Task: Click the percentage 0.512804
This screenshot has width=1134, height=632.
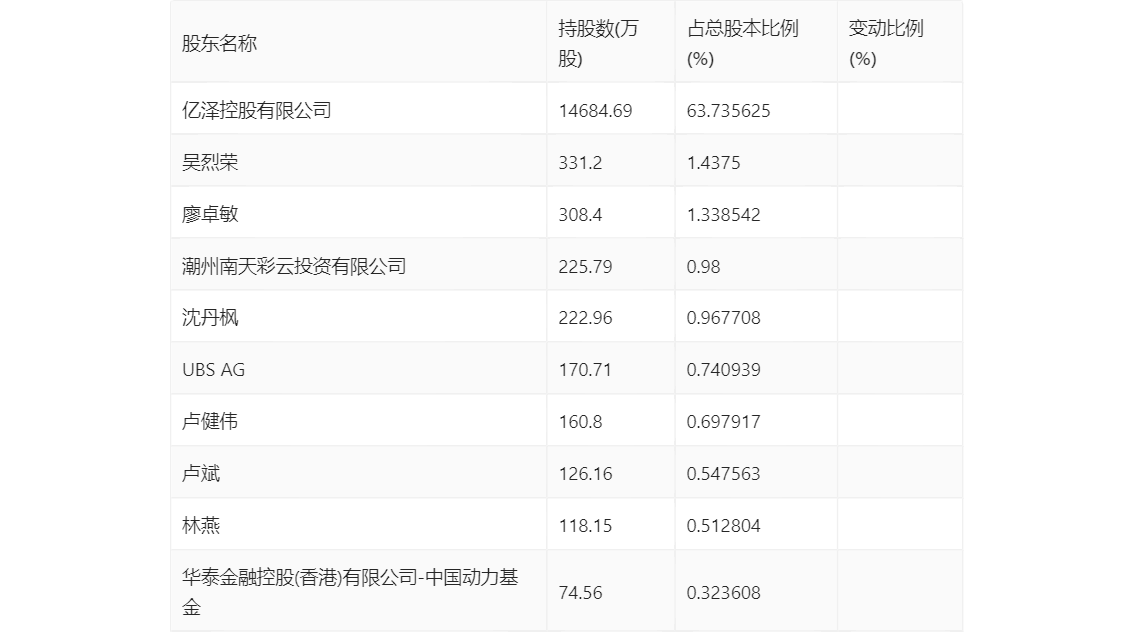Action: tap(723, 526)
